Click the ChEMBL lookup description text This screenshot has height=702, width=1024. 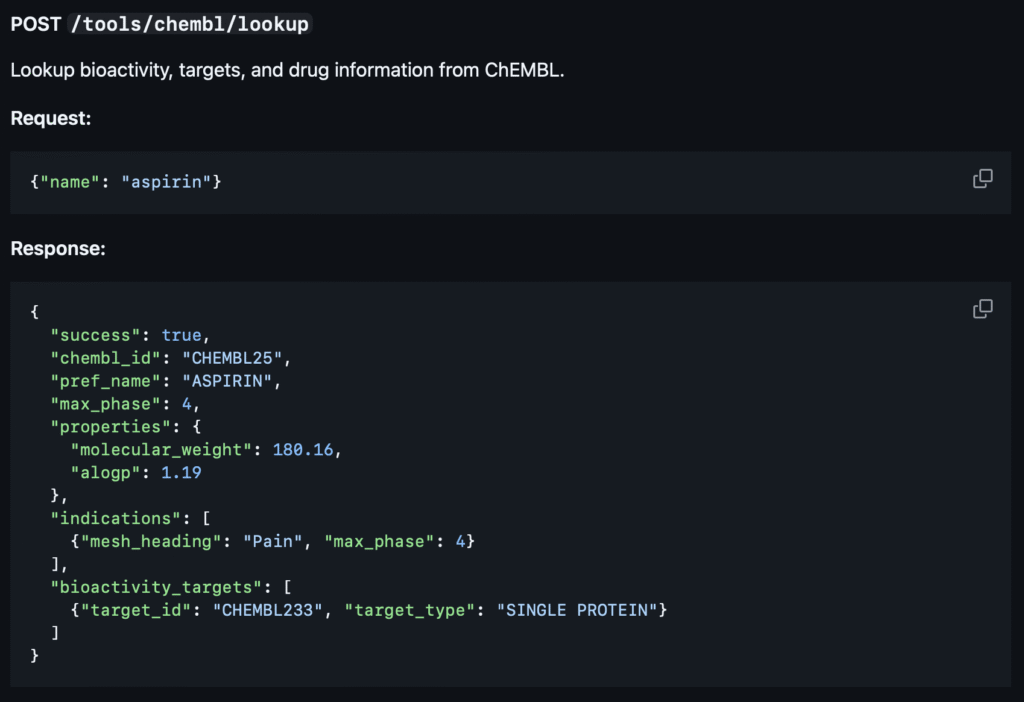click(x=287, y=72)
